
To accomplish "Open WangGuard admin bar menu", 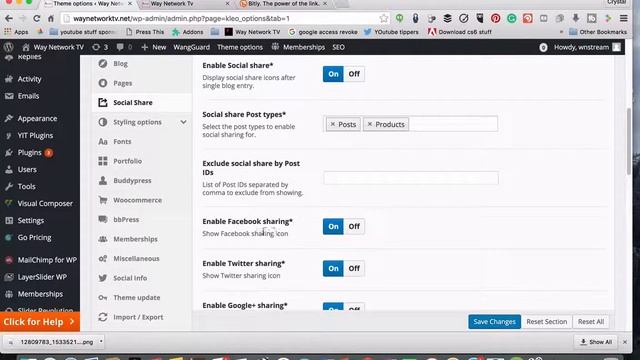I will 191,47.
